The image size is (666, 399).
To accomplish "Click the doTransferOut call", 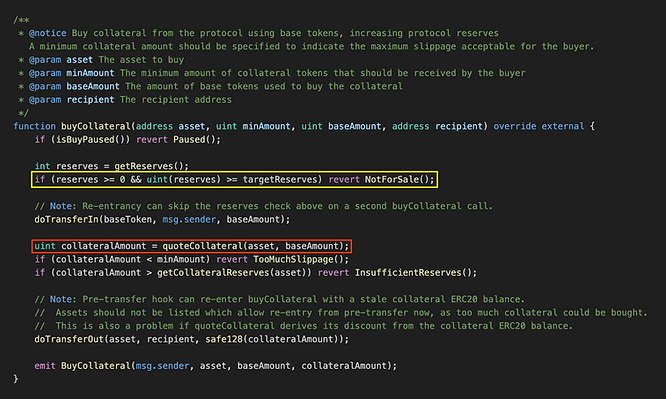I will (192, 339).
